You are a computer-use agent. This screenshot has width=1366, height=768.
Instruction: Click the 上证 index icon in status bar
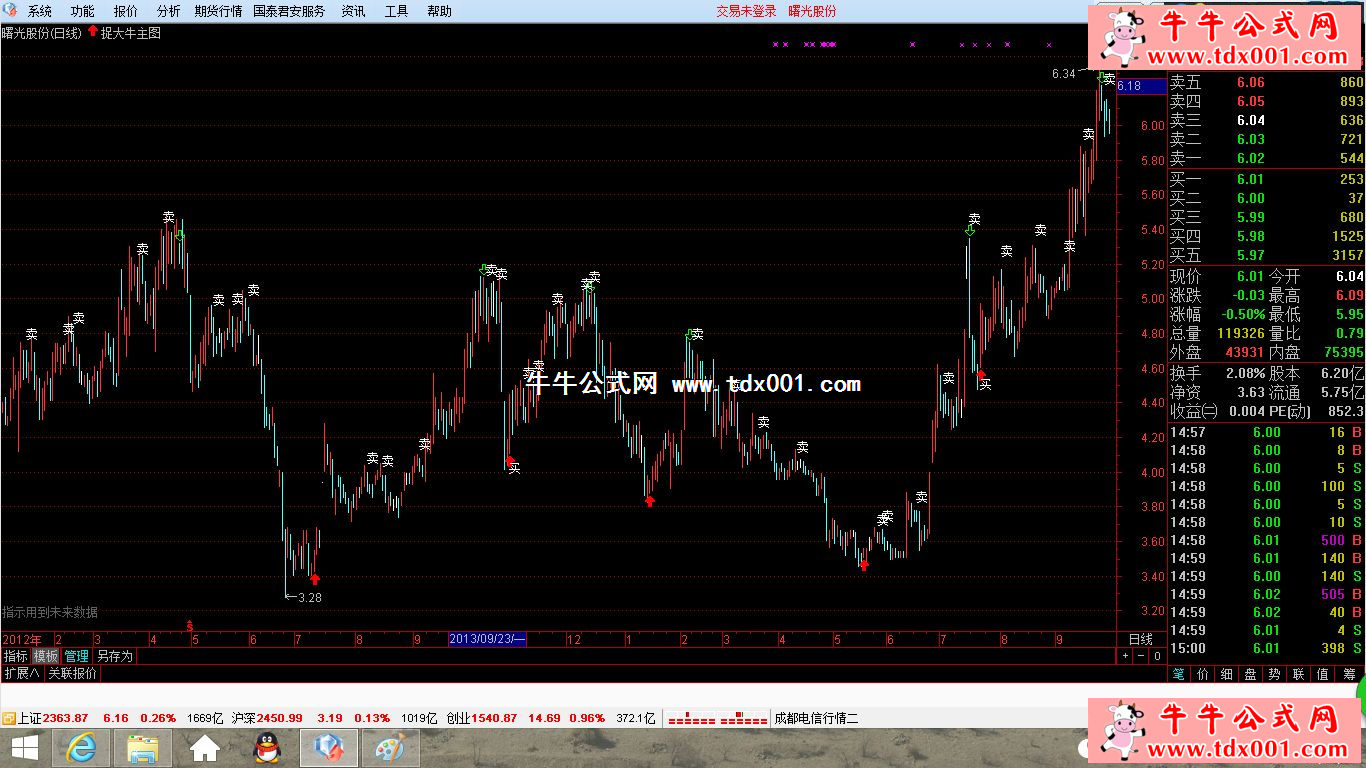click(x=8, y=718)
